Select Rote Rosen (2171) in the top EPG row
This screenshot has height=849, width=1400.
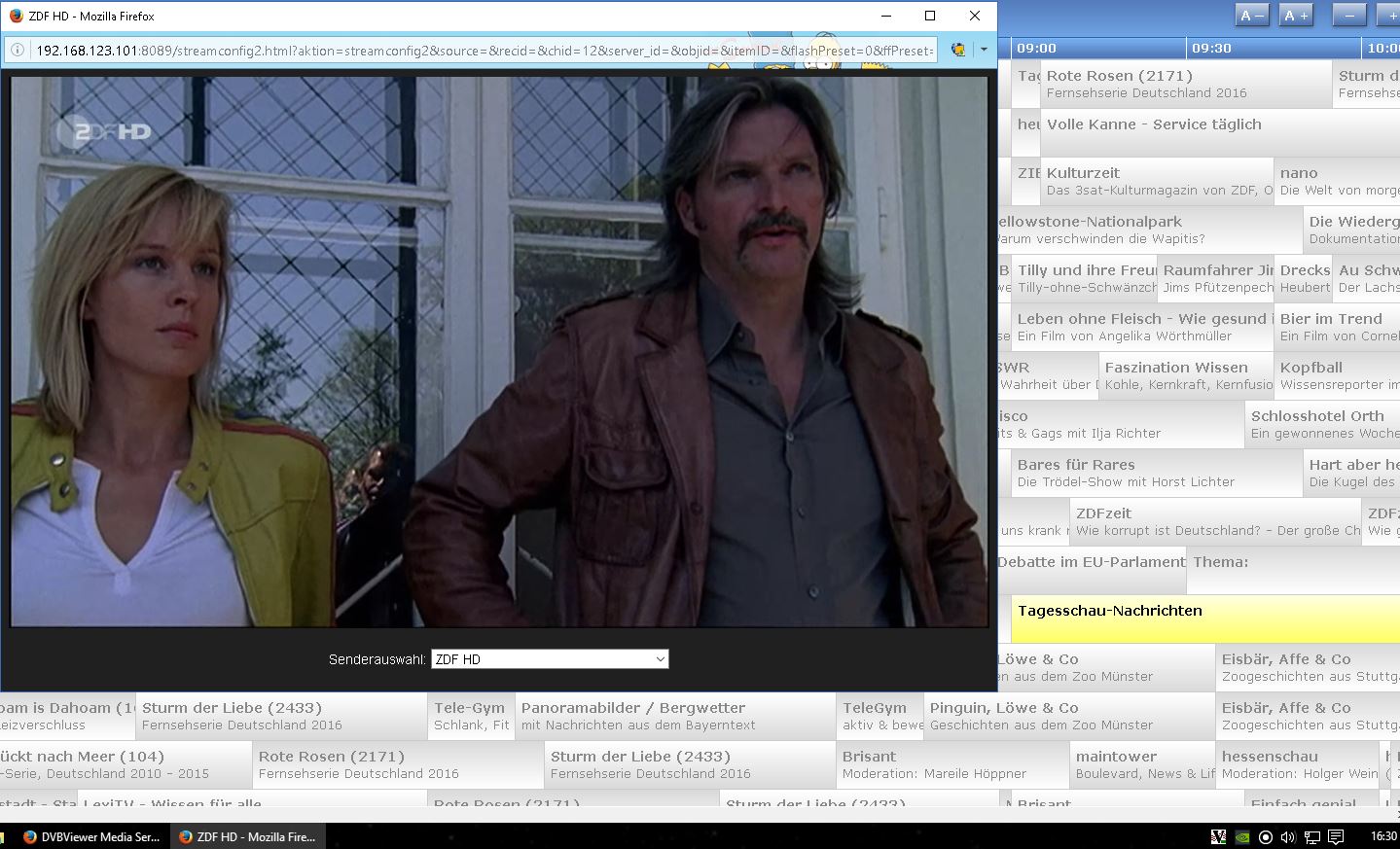[1186, 84]
